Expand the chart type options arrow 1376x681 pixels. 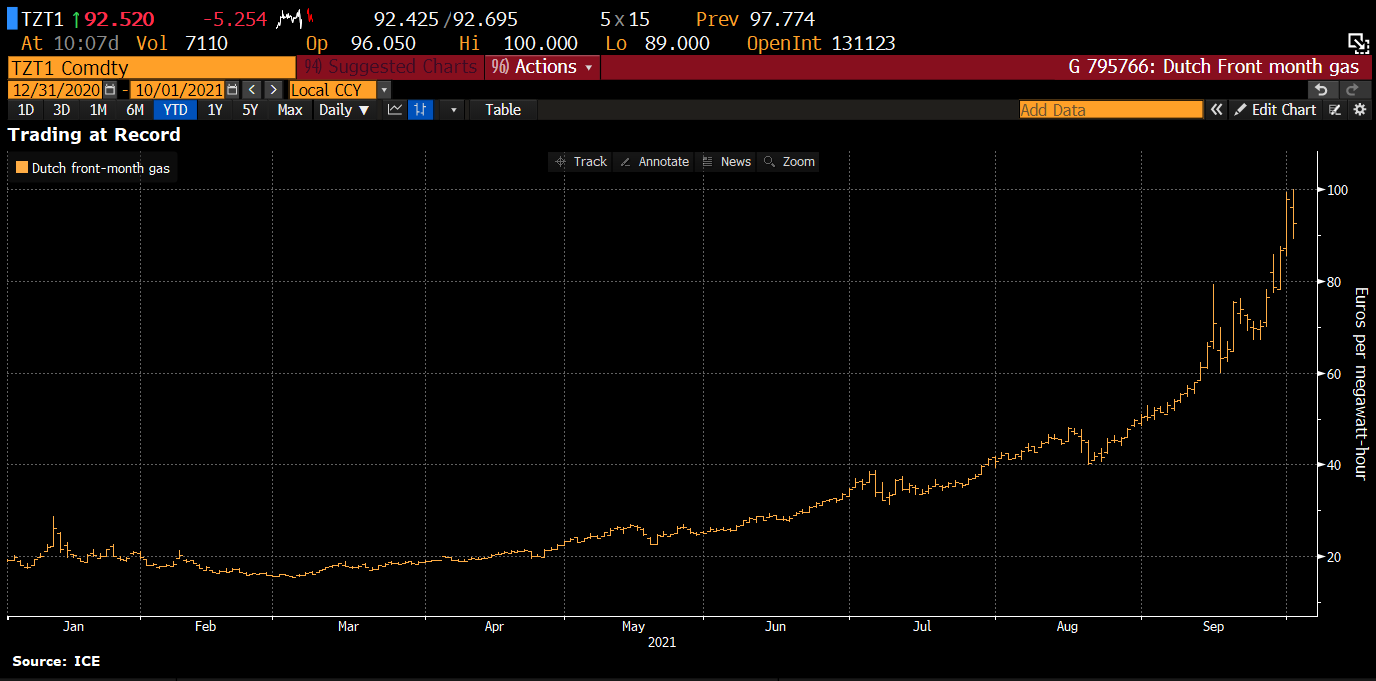pos(453,110)
